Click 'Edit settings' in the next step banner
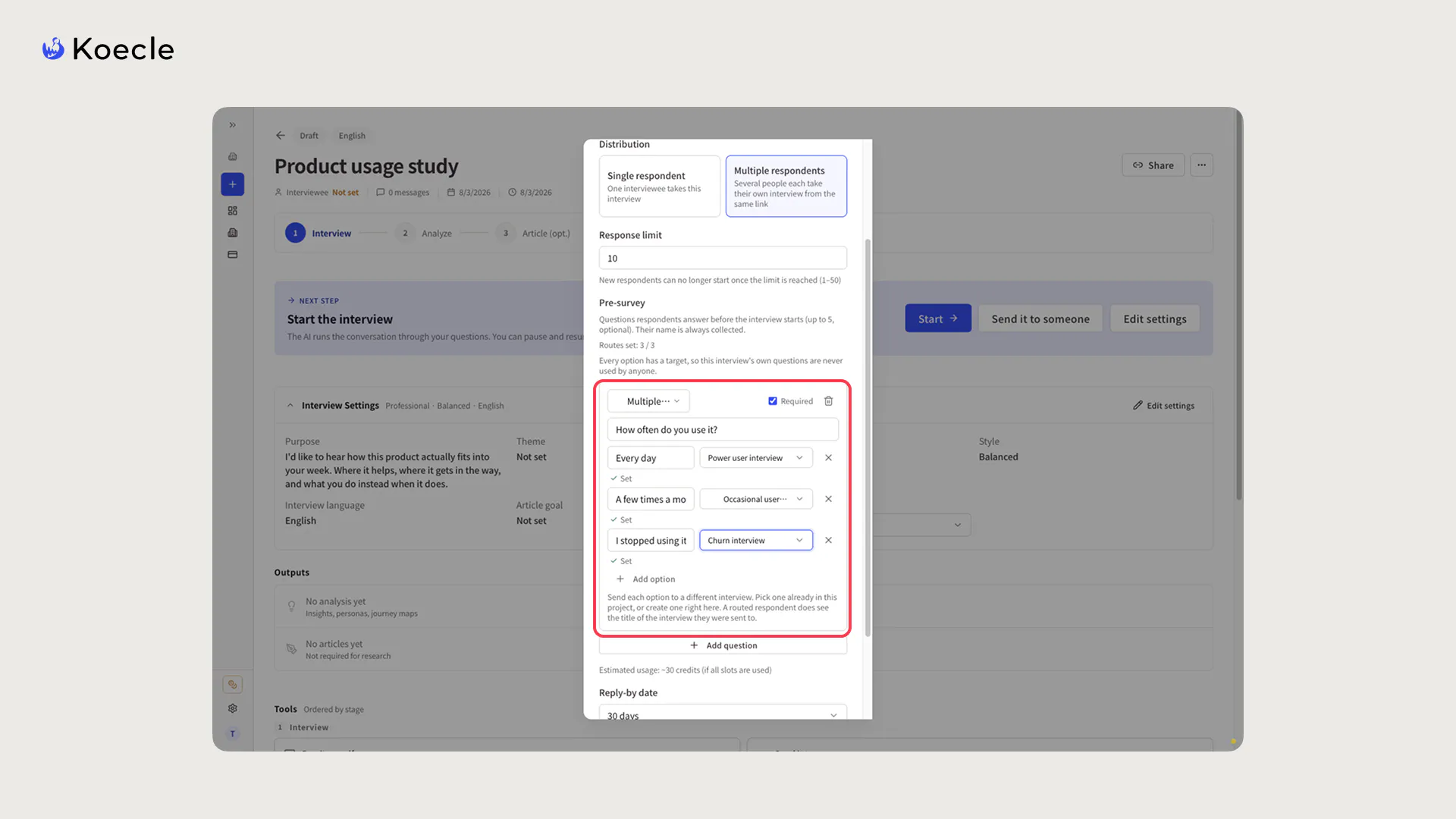Viewport: 1456px width, 819px height. (1155, 319)
